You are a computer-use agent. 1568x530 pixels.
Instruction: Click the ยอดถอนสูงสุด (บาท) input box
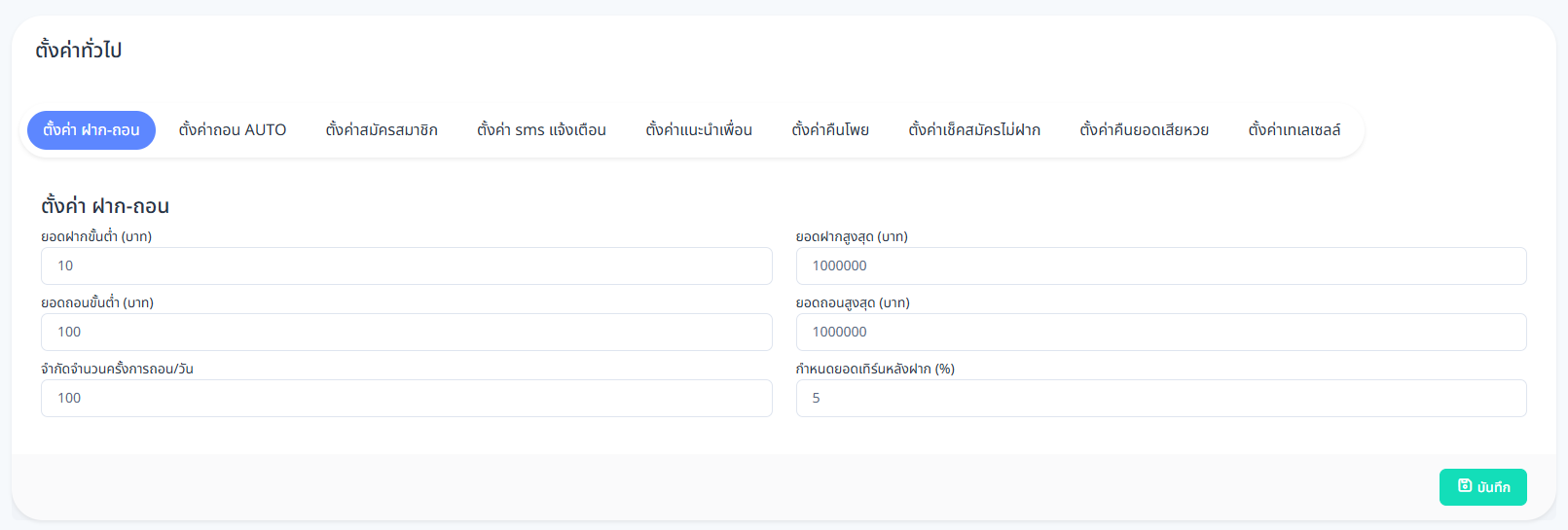pos(1161,333)
